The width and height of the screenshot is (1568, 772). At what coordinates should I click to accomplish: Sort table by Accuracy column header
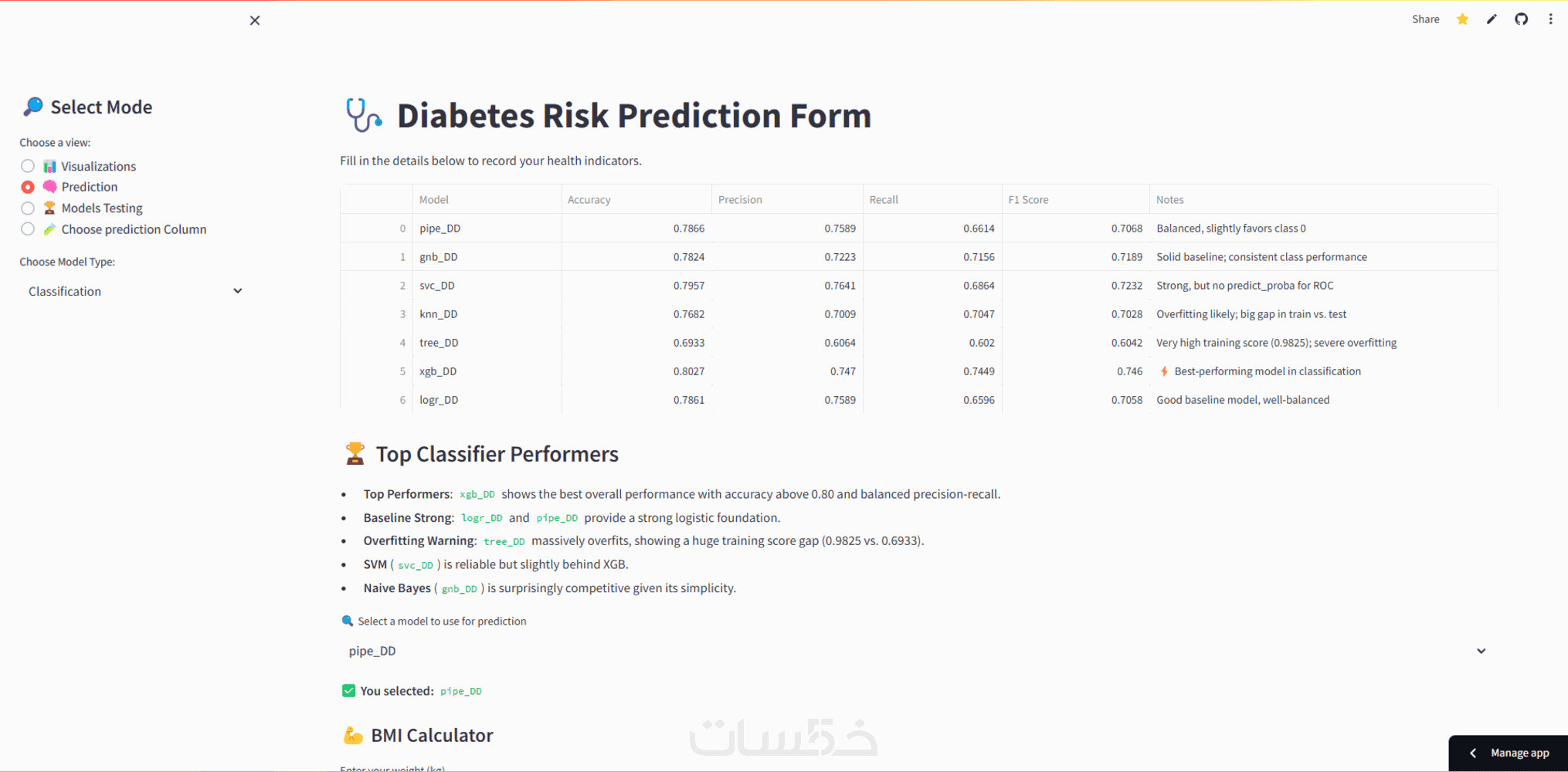point(589,200)
